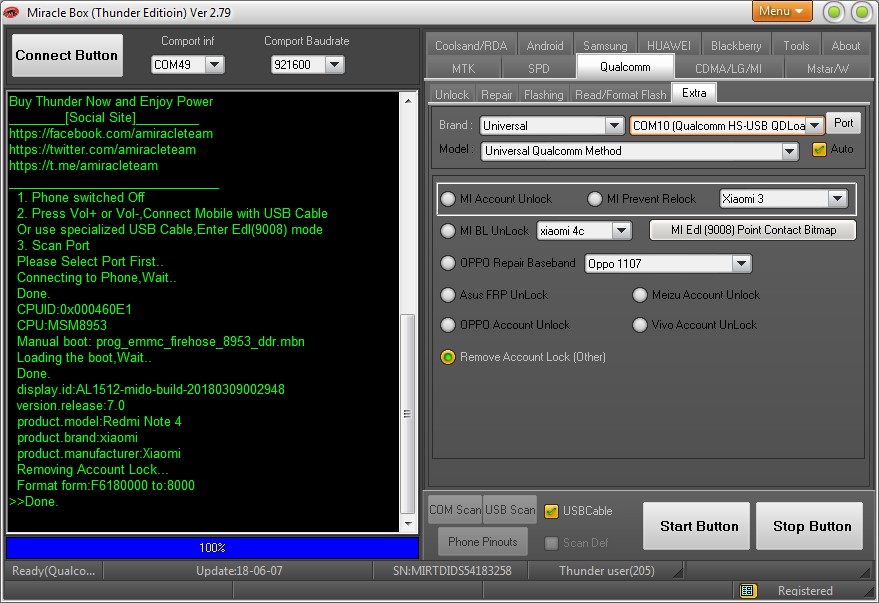Select Asus FRP UnLock radio option

pyautogui.click(x=448, y=295)
